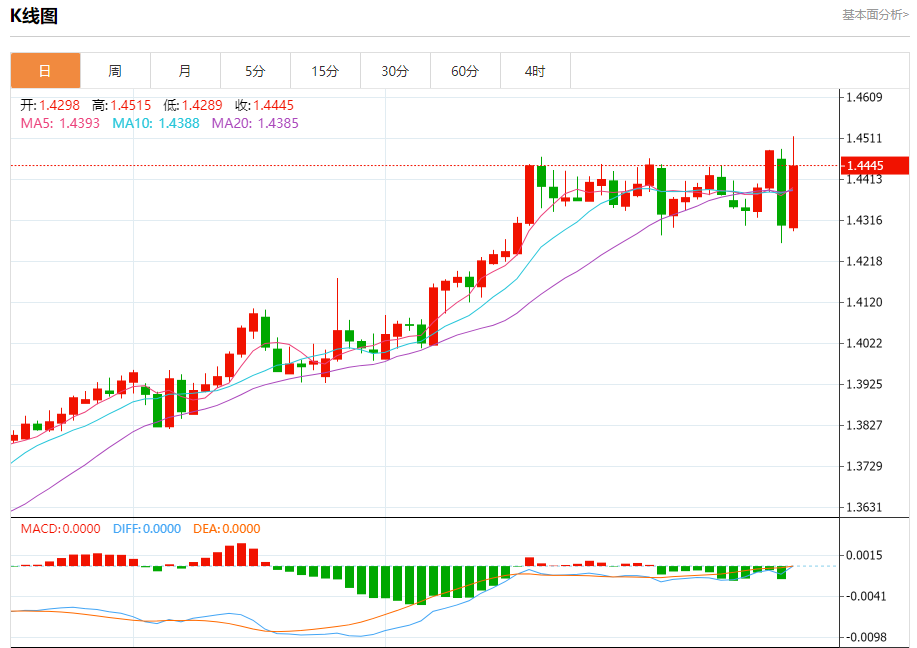
Task: Click the 1.4609 price axis label
Action: coord(864,97)
